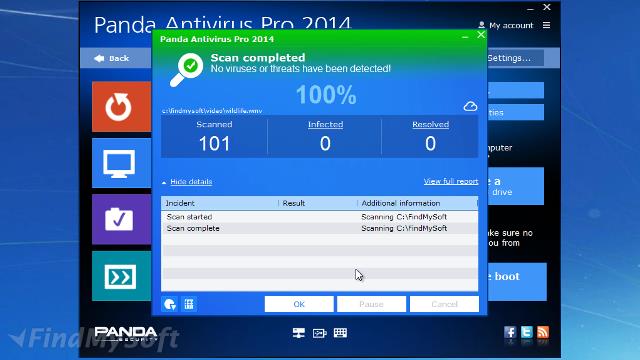
Task: Click the Cancel button
Action: [x=444, y=304]
